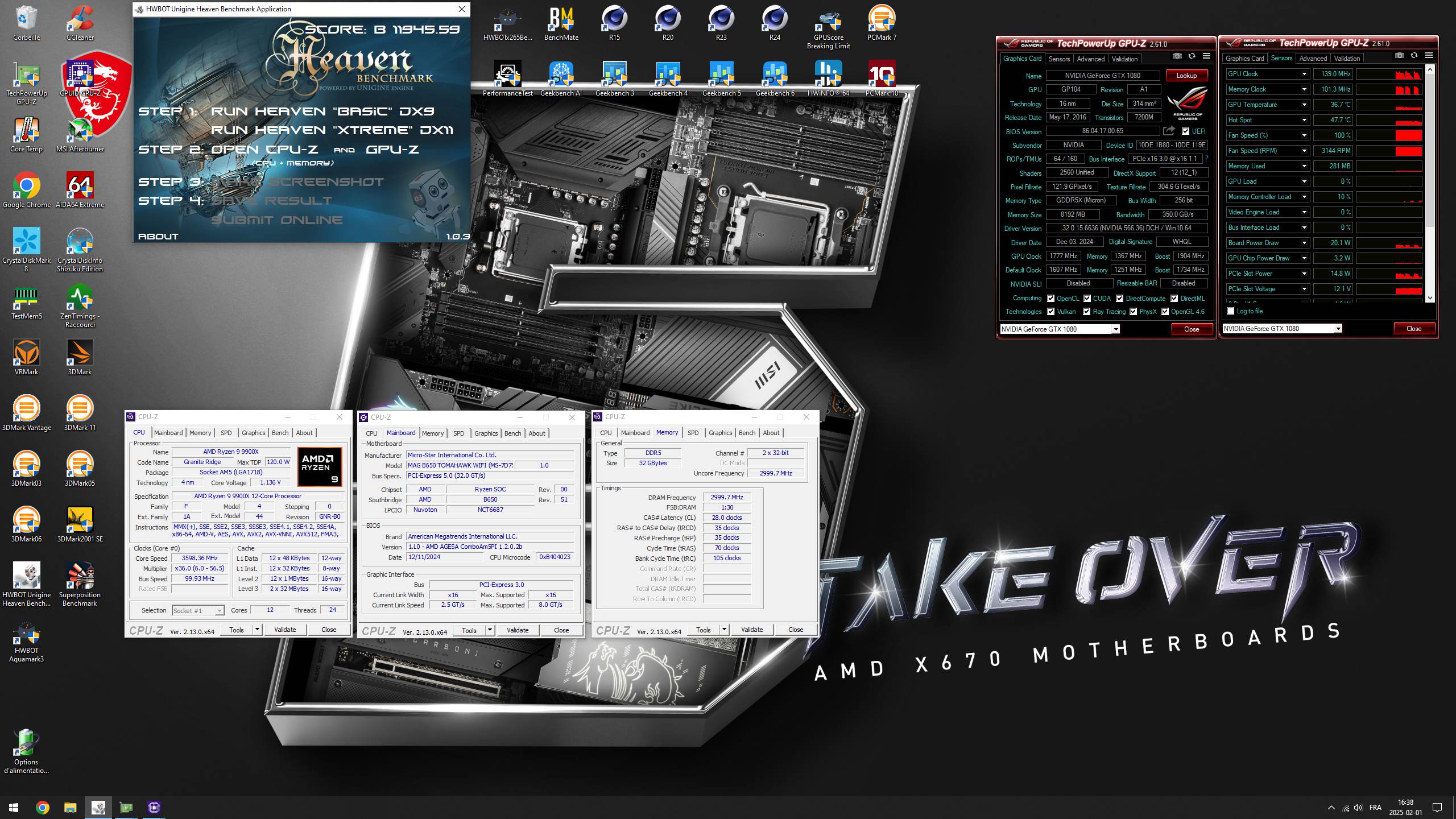This screenshot has width=1456, height=819.
Task: Open File Explorer from the taskbar
Action: (x=70, y=808)
